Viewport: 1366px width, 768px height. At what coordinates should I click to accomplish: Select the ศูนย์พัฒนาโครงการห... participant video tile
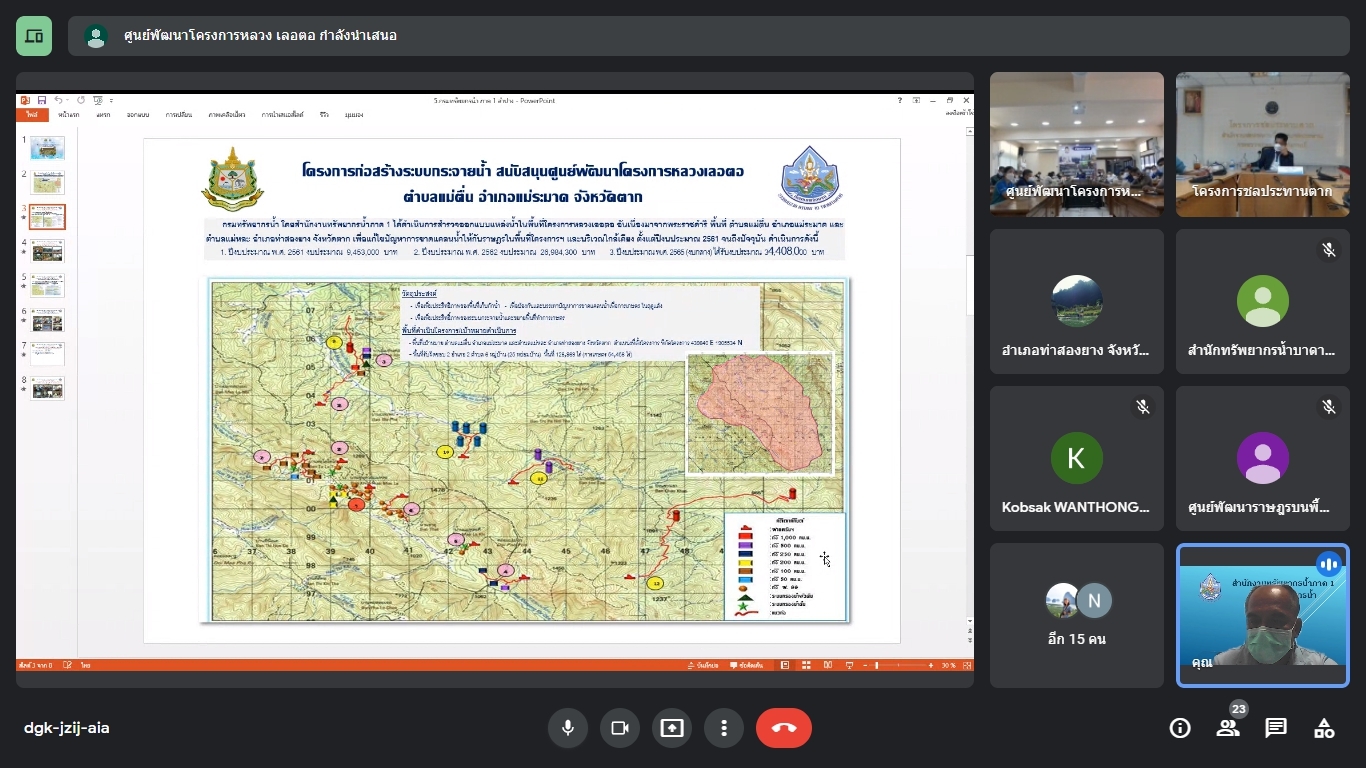point(1077,144)
